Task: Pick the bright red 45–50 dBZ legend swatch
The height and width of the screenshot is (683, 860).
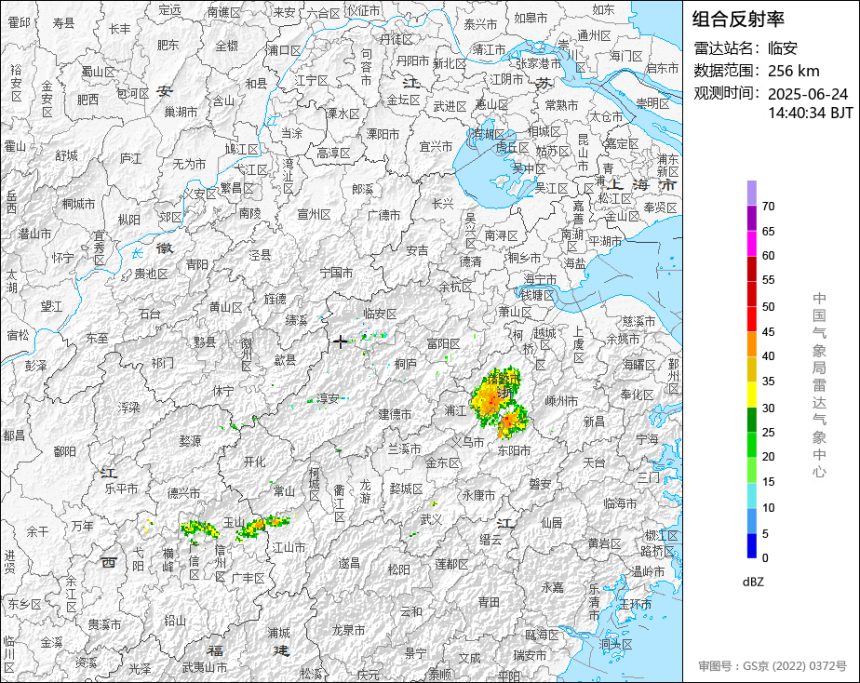Action: [751, 319]
